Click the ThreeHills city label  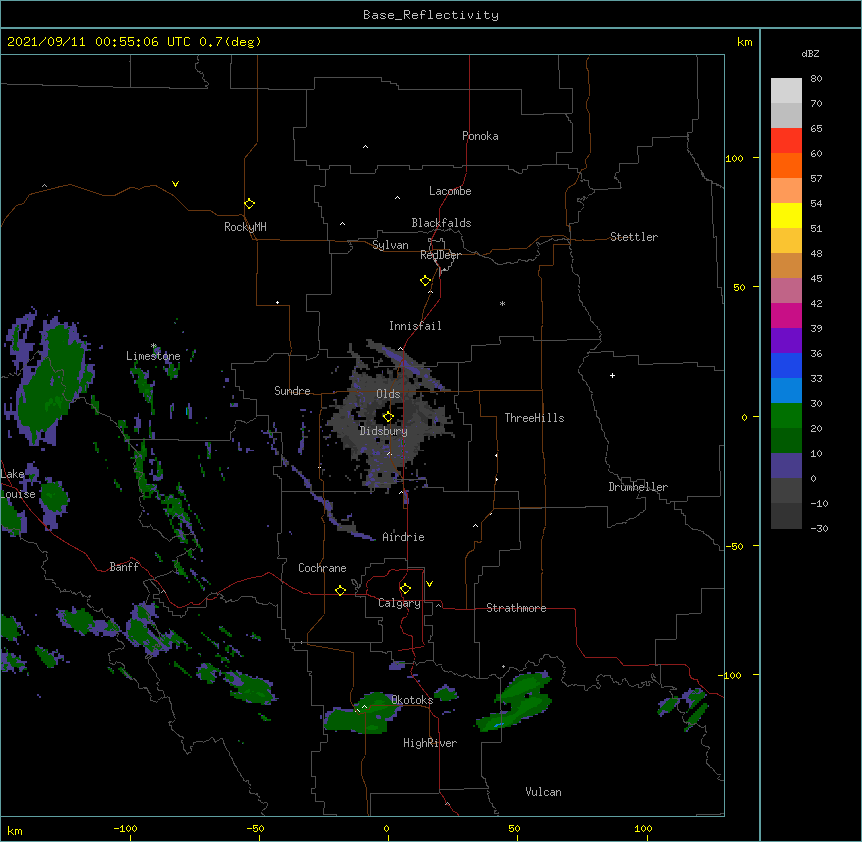[x=534, y=418]
